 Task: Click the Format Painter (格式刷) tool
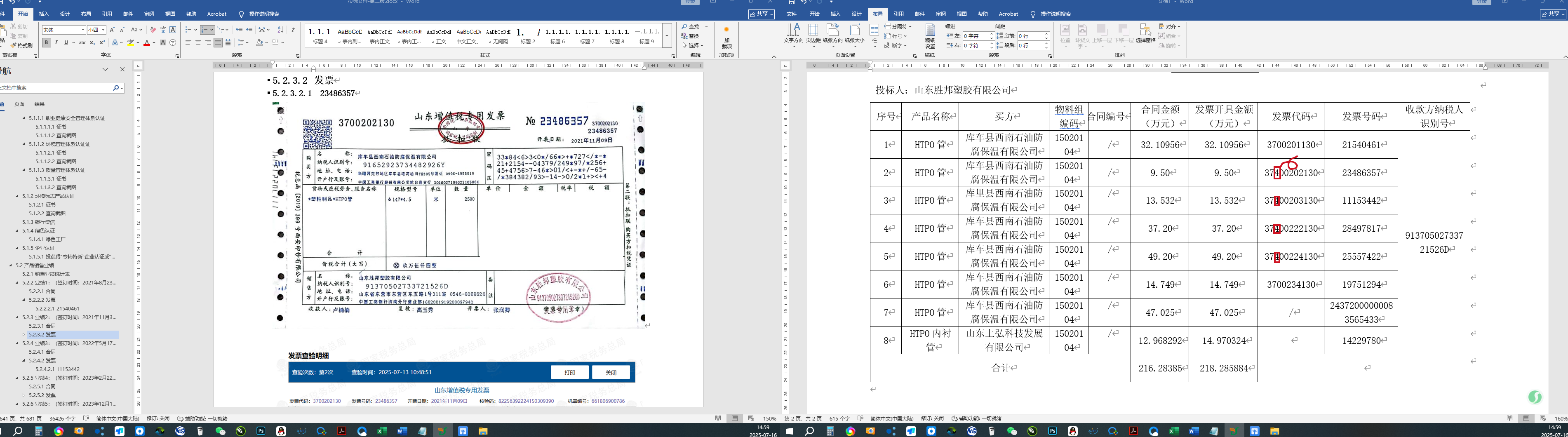click(x=22, y=46)
